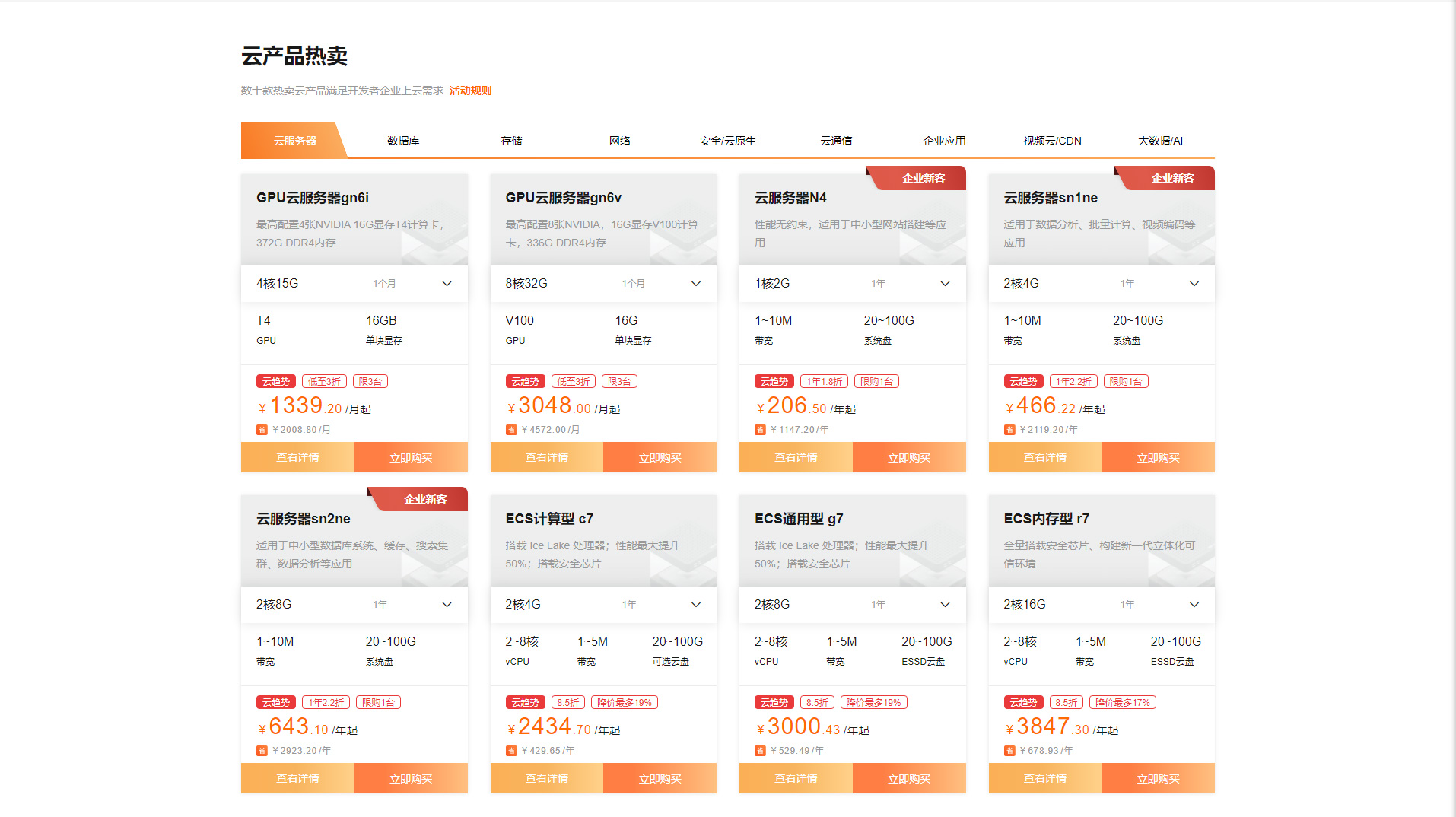View details of GPU云服务器gn6v
Screen dimensions: 1456x817
tap(547, 457)
